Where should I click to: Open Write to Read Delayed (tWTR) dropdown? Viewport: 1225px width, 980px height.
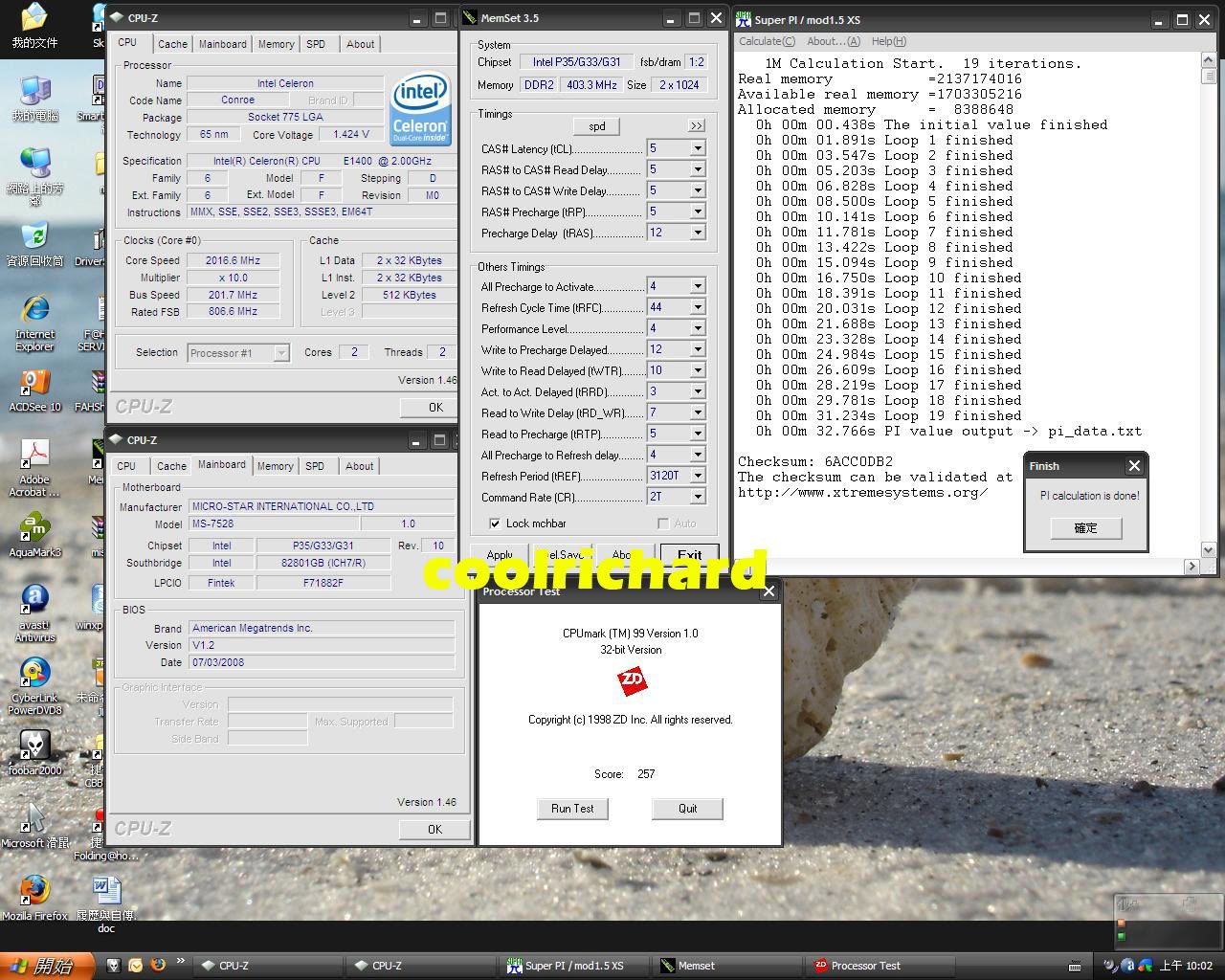pos(697,370)
